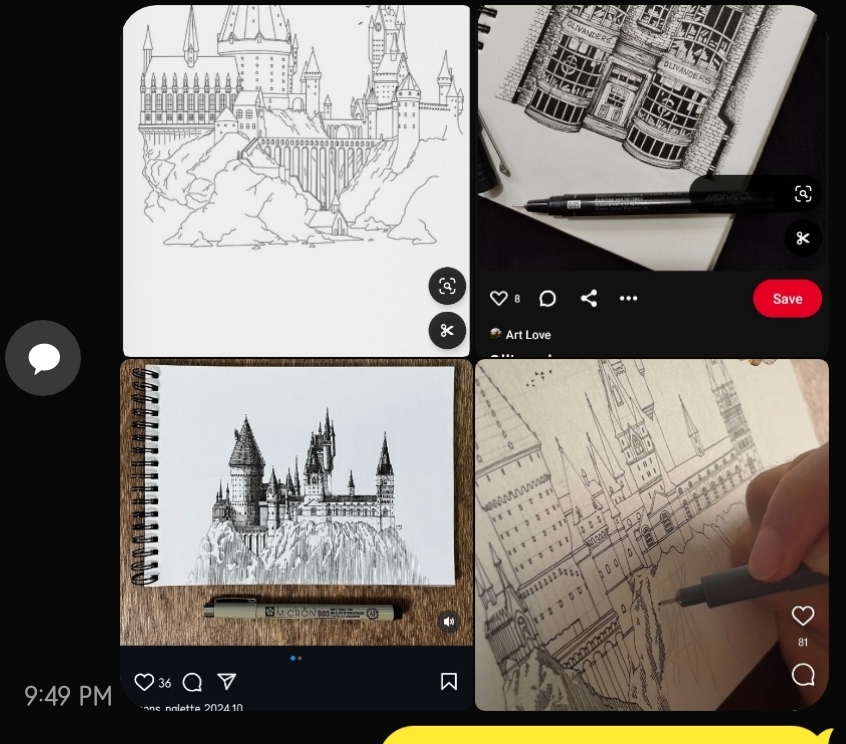Tap the floating chat bubble icon
The height and width of the screenshot is (744, 846).
43,358
